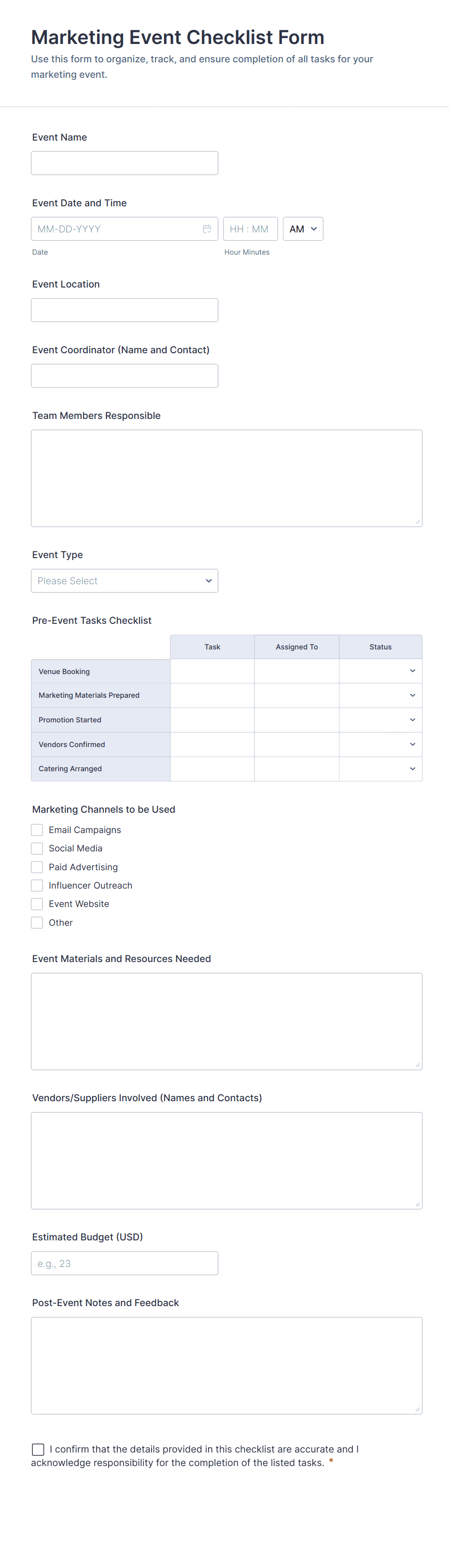
Task: Tick the confirmation acknowledgment checkbox
Action: pyautogui.click(x=38, y=1449)
